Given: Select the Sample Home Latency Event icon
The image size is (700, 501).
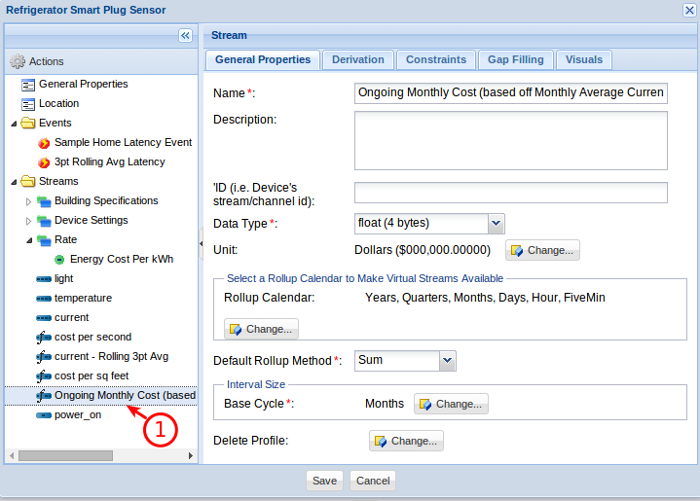Looking at the screenshot, I should [x=44, y=143].
